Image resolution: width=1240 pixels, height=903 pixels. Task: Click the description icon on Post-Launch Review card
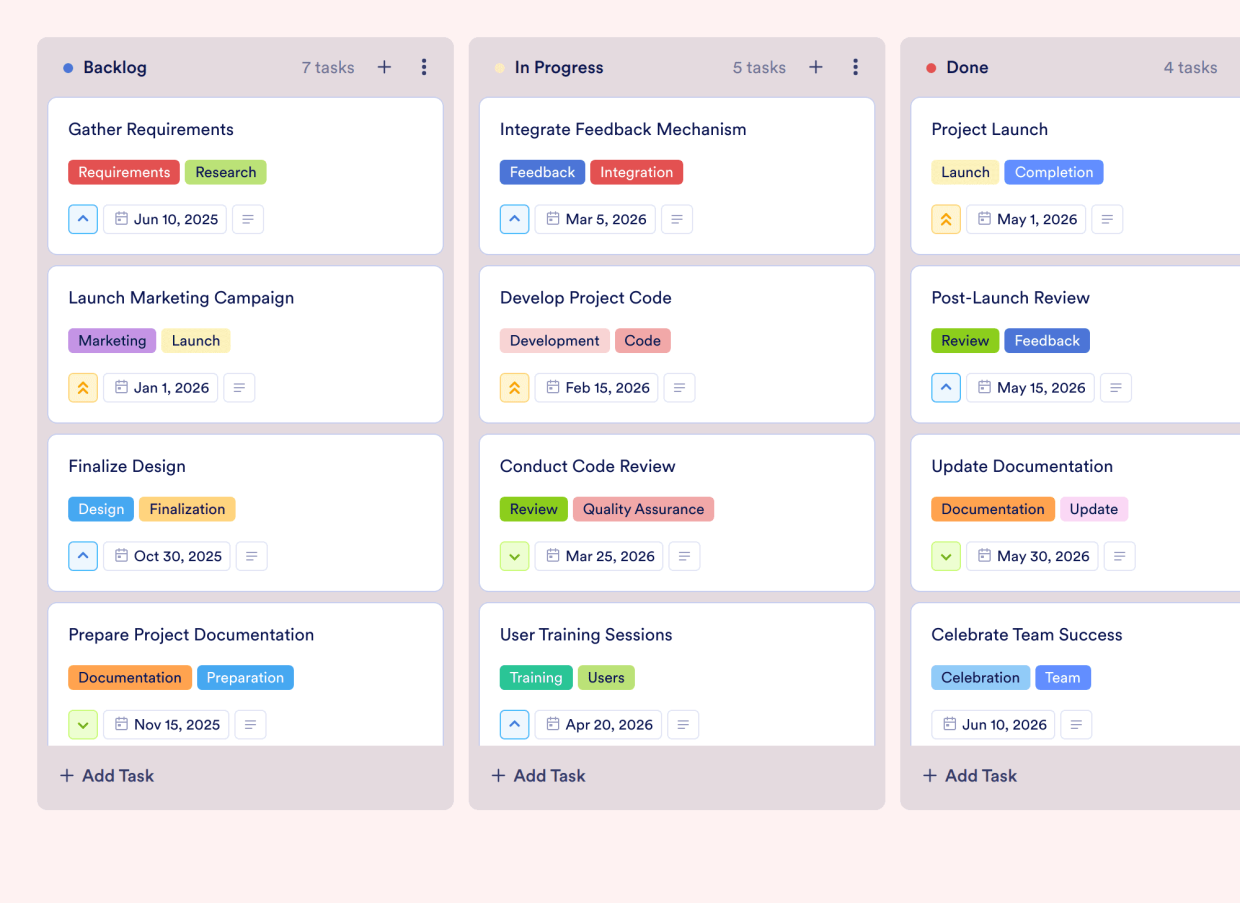tap(1116, 387)
